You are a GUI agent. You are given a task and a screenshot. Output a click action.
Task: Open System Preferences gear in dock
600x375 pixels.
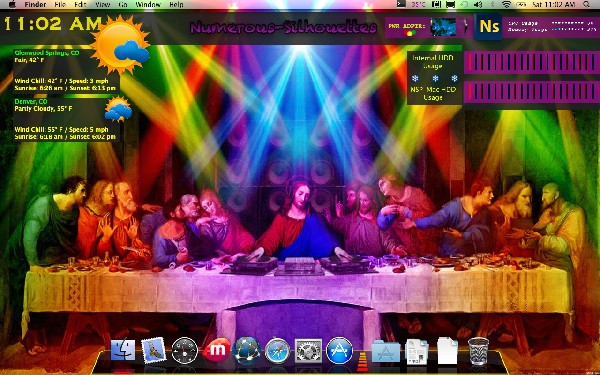308,351
